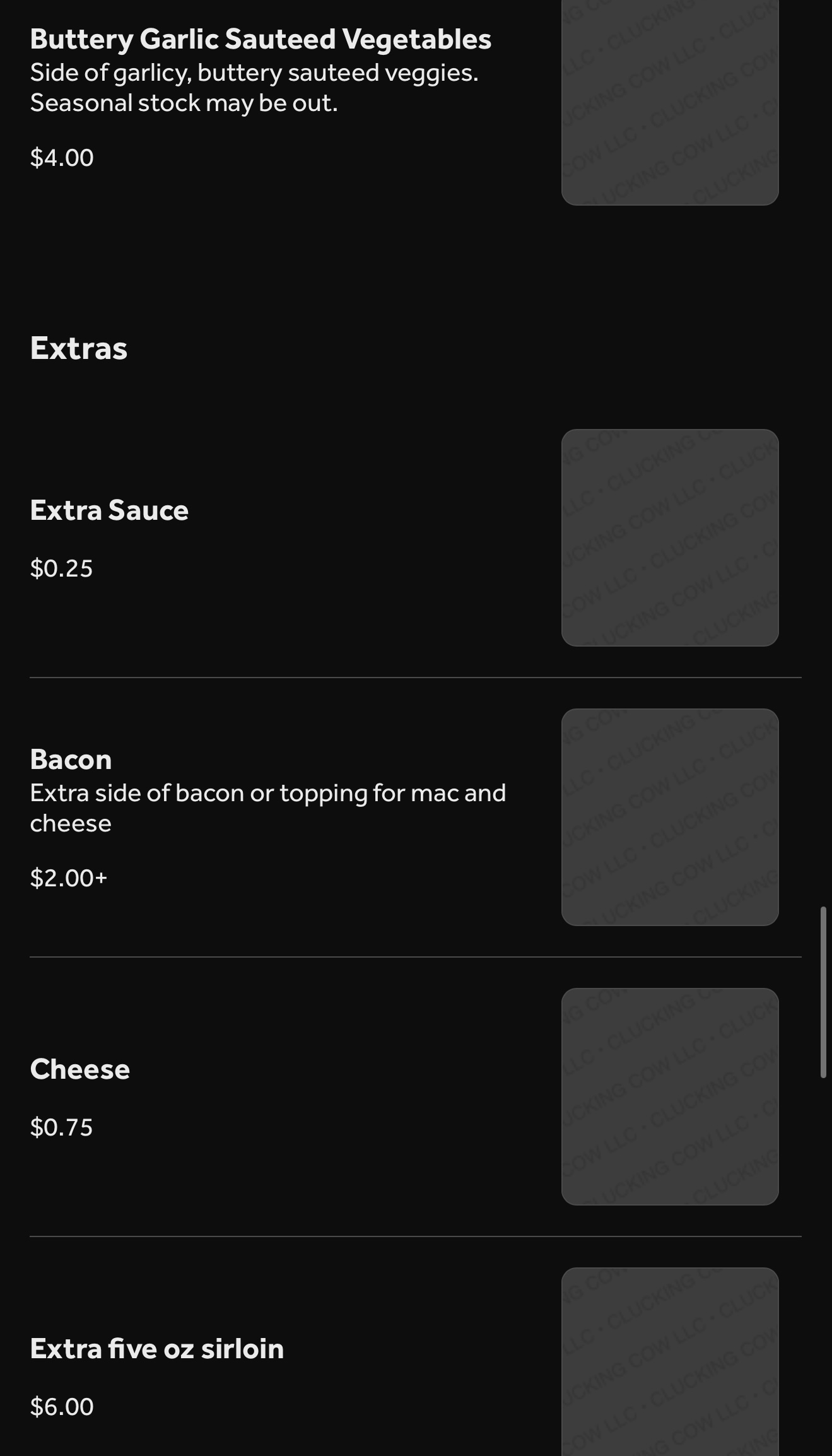
Task: Open the Bacon extra item
Action: [x=71, y=760]
